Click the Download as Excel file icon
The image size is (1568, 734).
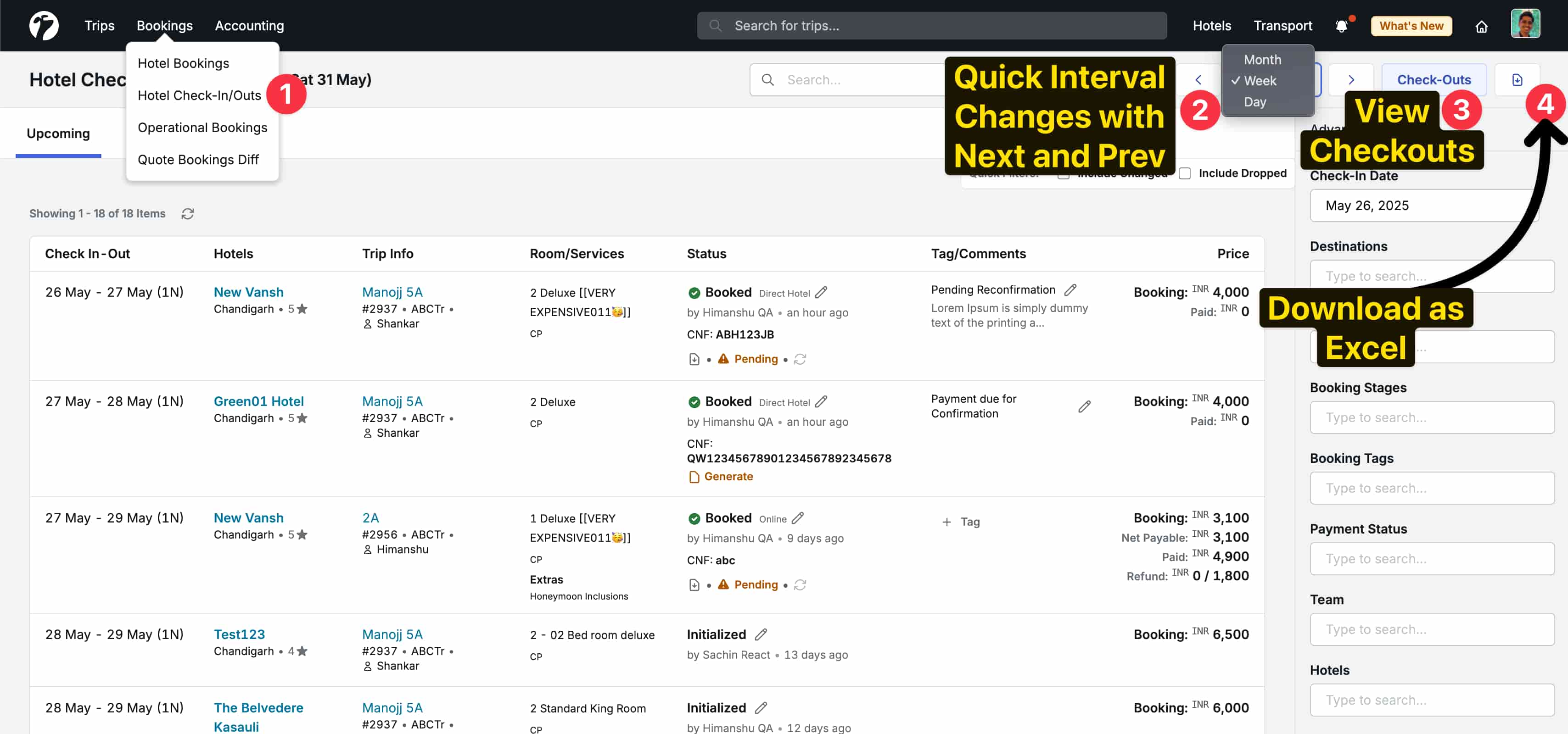point(1517,80)
